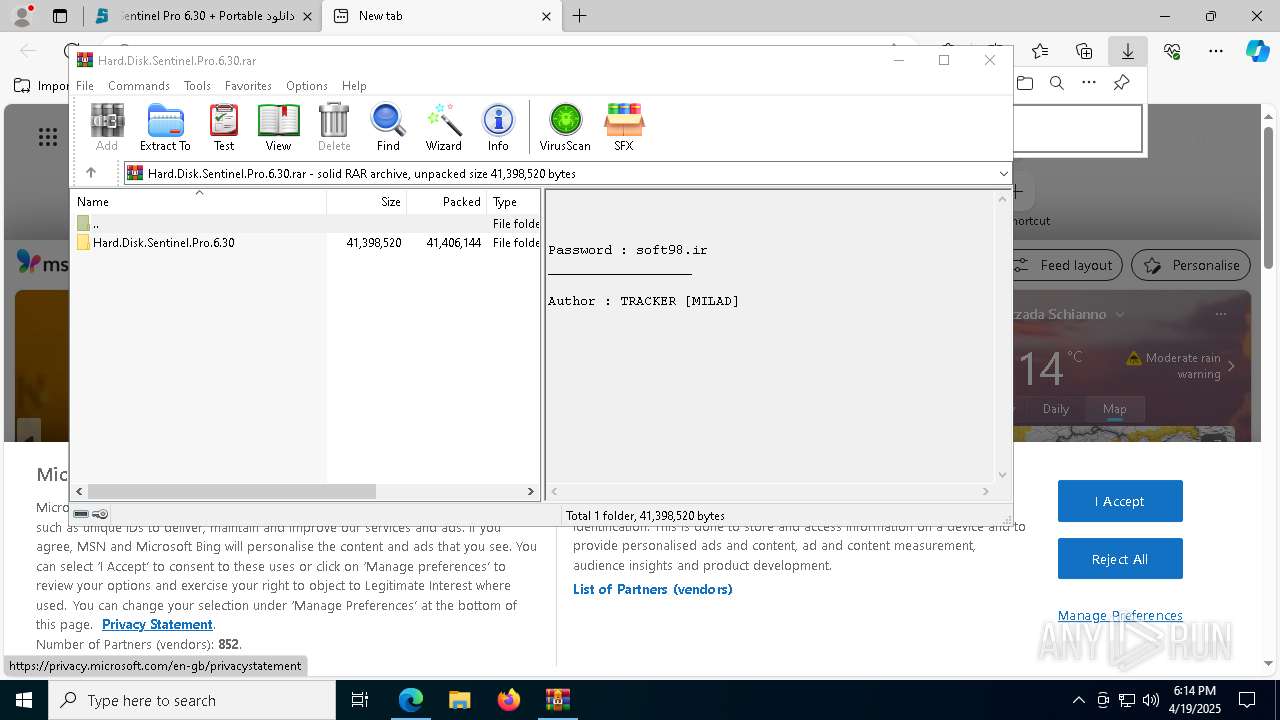
Task: Open Firefox from the taskbar
Action: tap(509, 700)
